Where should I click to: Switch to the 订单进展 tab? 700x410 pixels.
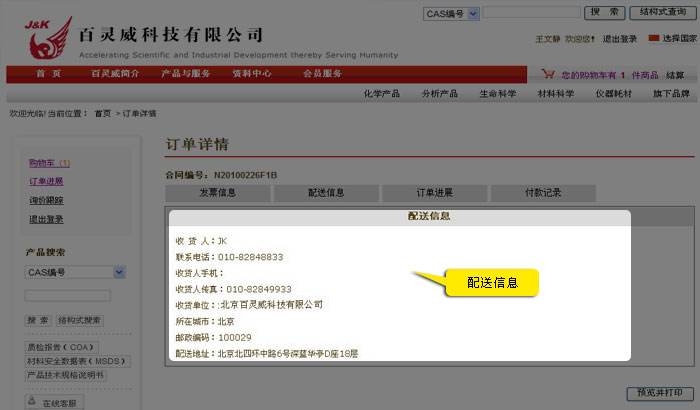pyautogui.click(x=435, y=192)
